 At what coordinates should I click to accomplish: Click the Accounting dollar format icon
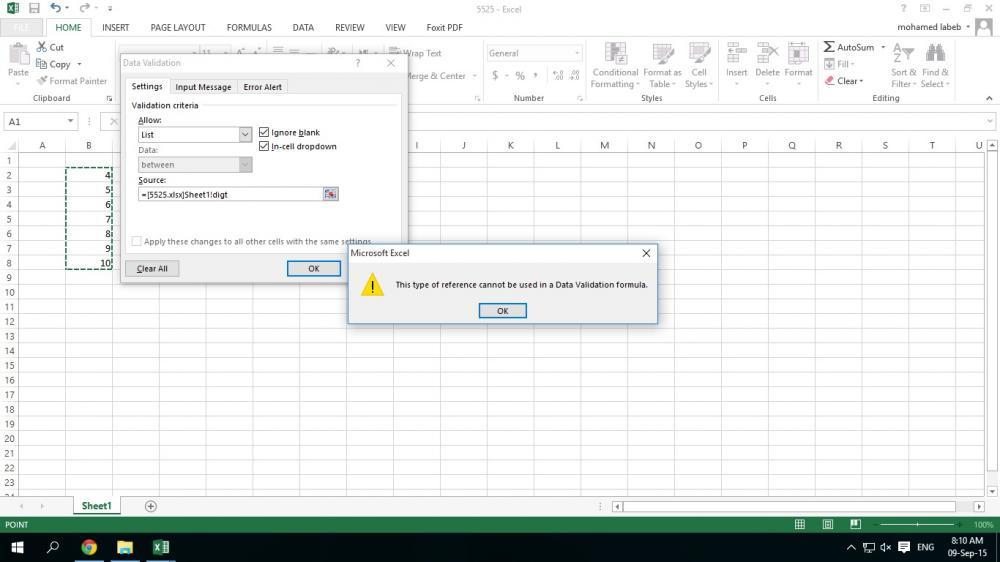pyautogui.click(x=495, y=75)
